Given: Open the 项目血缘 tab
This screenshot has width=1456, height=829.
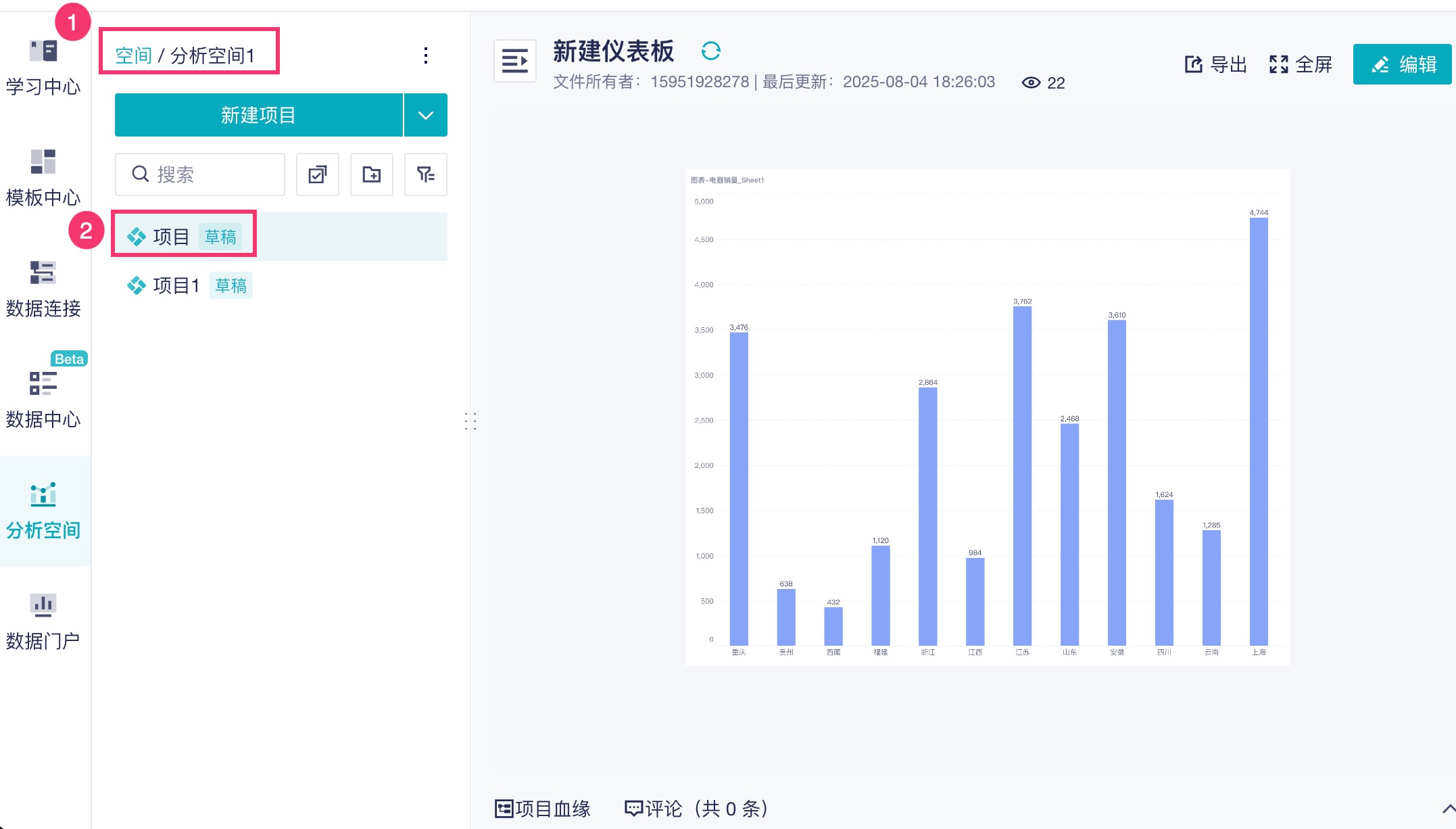Looking at the screenshot, I should 543,809.
